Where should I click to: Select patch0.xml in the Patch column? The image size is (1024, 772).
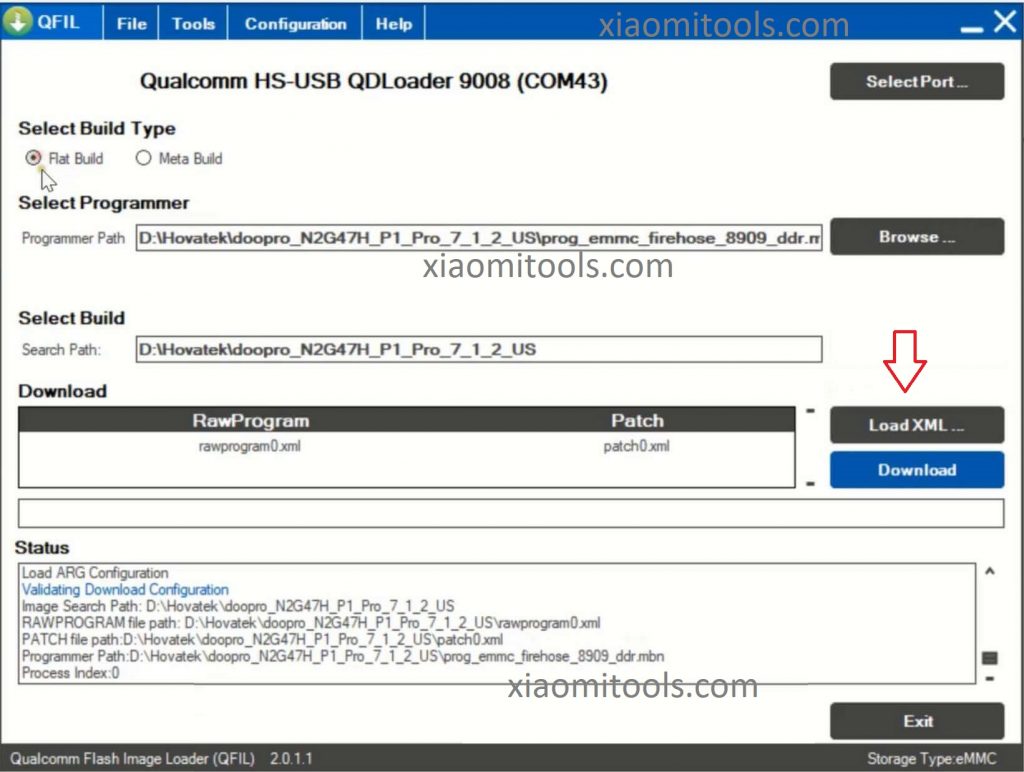636,446
